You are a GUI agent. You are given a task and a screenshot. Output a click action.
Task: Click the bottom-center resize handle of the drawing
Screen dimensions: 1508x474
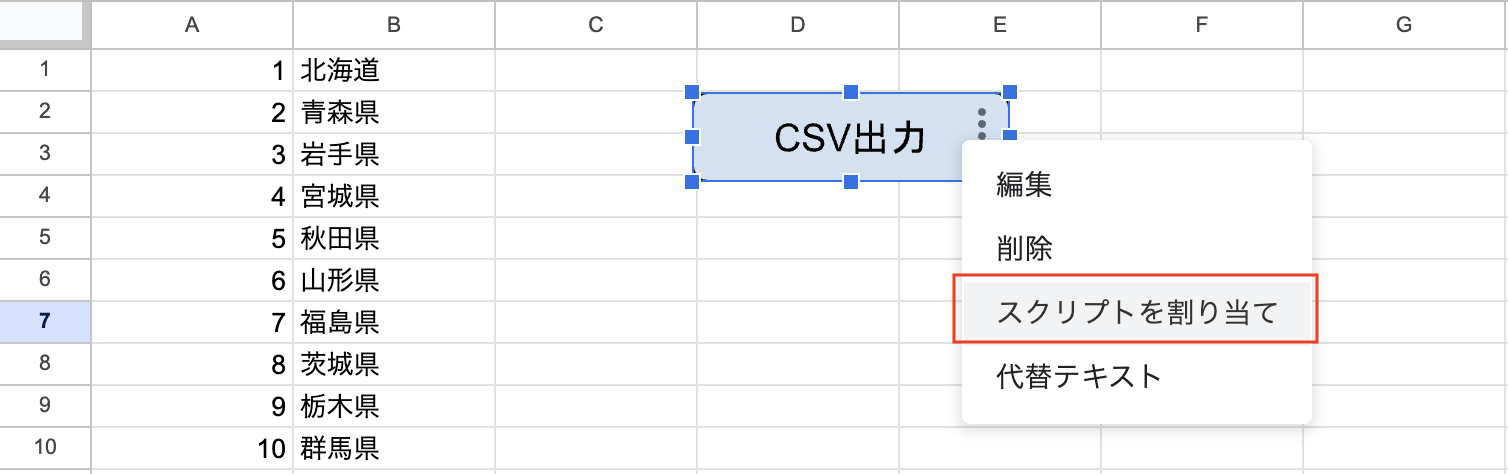(x=851, y=181)
